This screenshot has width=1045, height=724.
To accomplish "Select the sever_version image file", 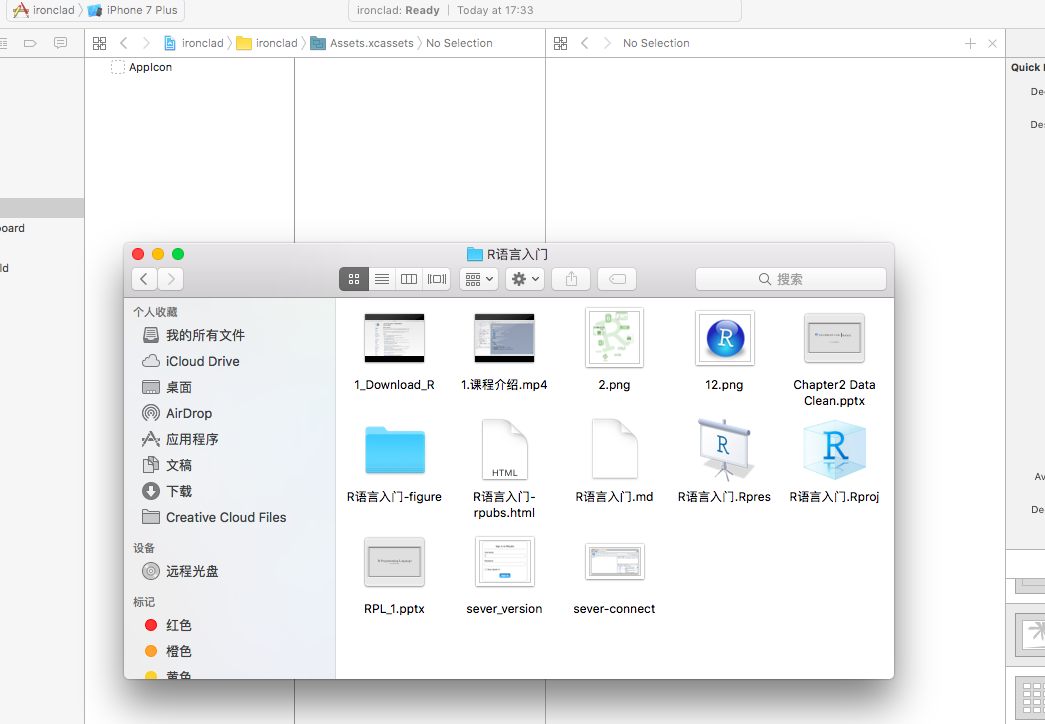I will pos(505,562).
